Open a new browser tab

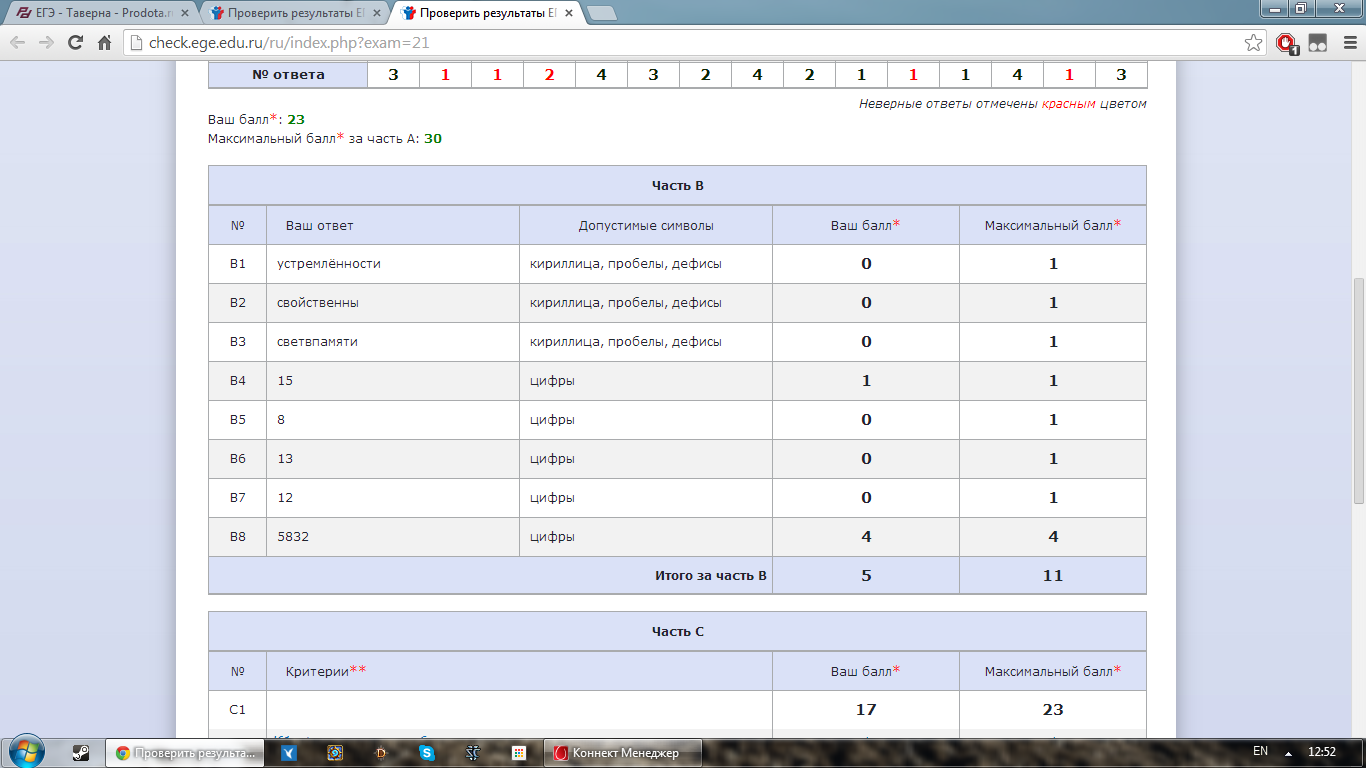coord(602,13)
